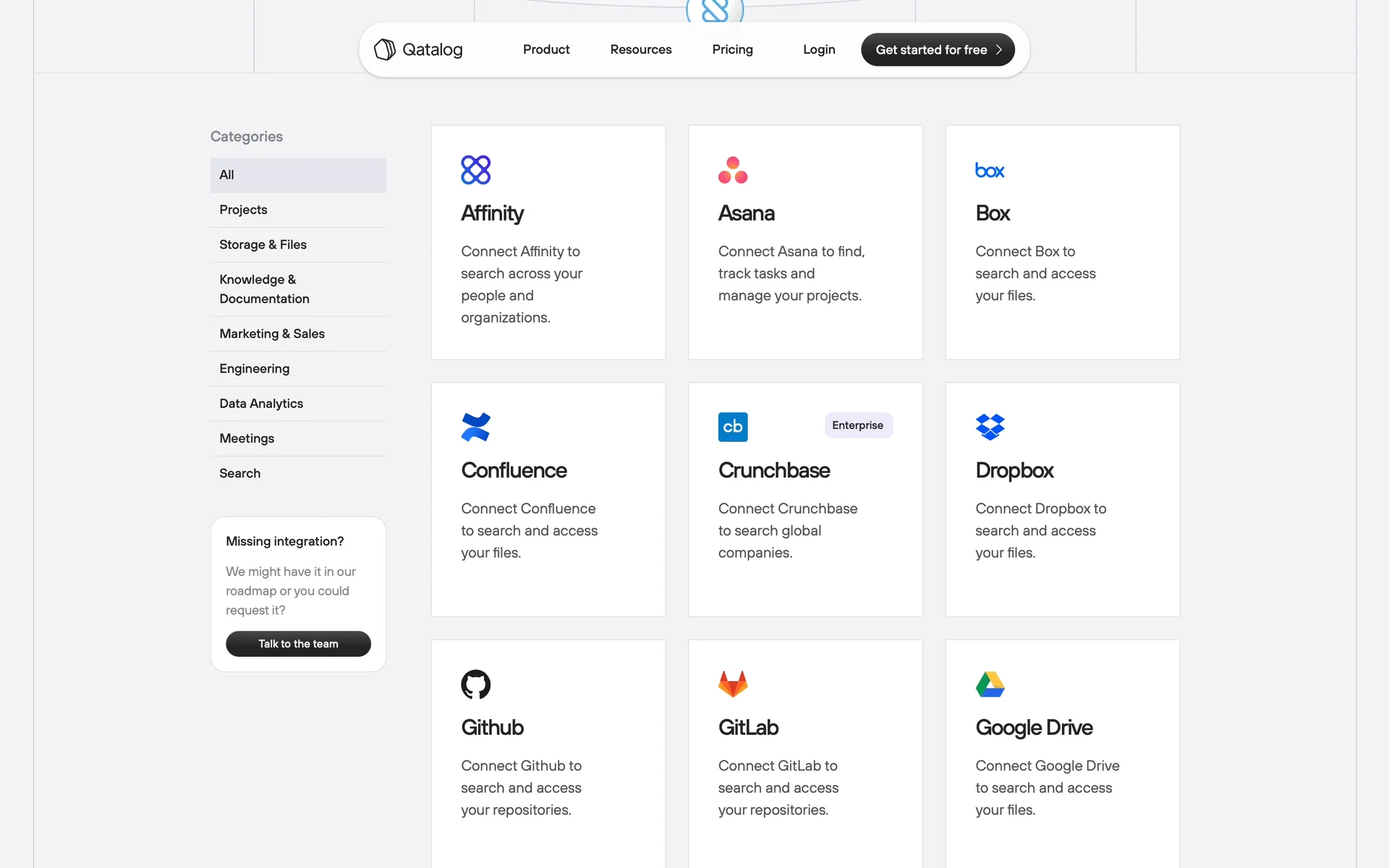Filter by Storage & Files category
Screen dimensions: 1389x868
(x=263, y=244)
